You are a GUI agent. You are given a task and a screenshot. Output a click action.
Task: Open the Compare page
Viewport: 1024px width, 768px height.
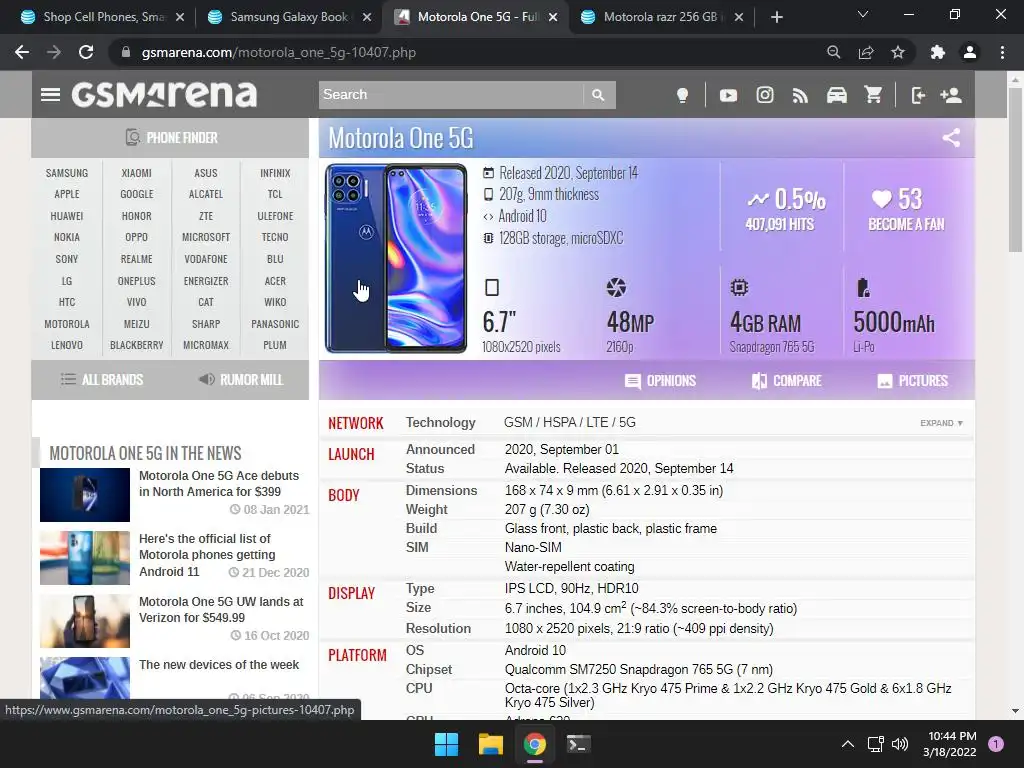tap(786, 381)
